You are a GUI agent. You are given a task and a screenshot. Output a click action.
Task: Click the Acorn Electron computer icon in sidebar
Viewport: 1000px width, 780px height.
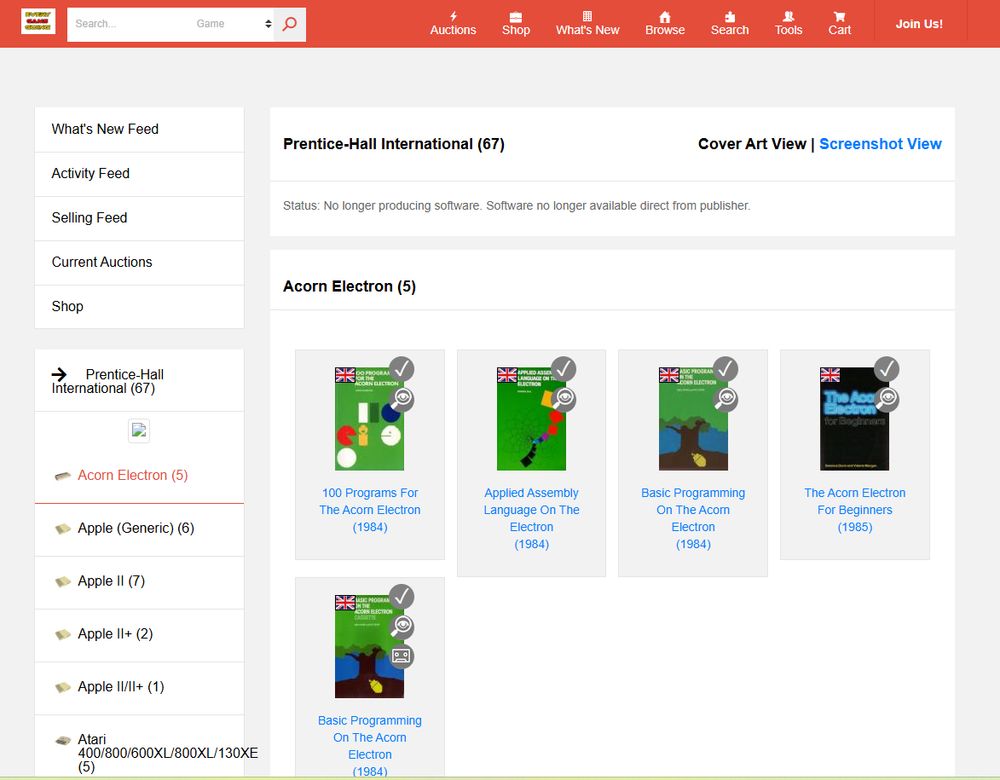click(62, 476)
